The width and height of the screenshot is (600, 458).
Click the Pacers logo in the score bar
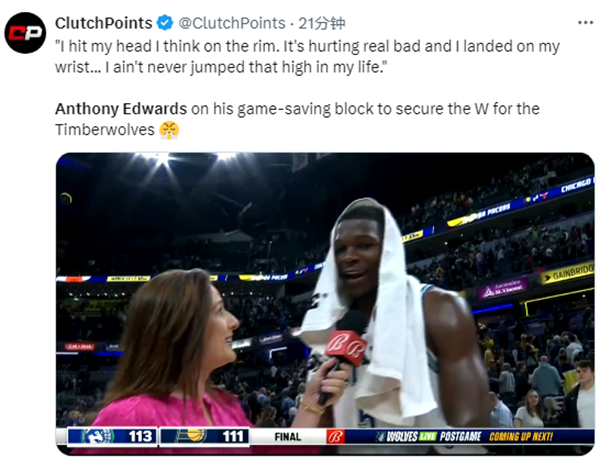[192, 436]
